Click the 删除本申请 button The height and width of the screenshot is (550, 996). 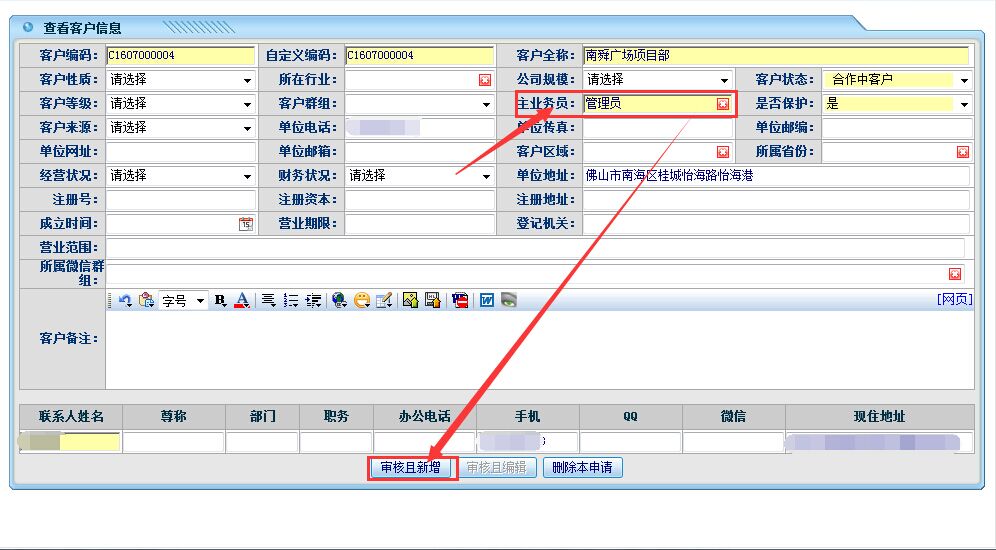582,468
